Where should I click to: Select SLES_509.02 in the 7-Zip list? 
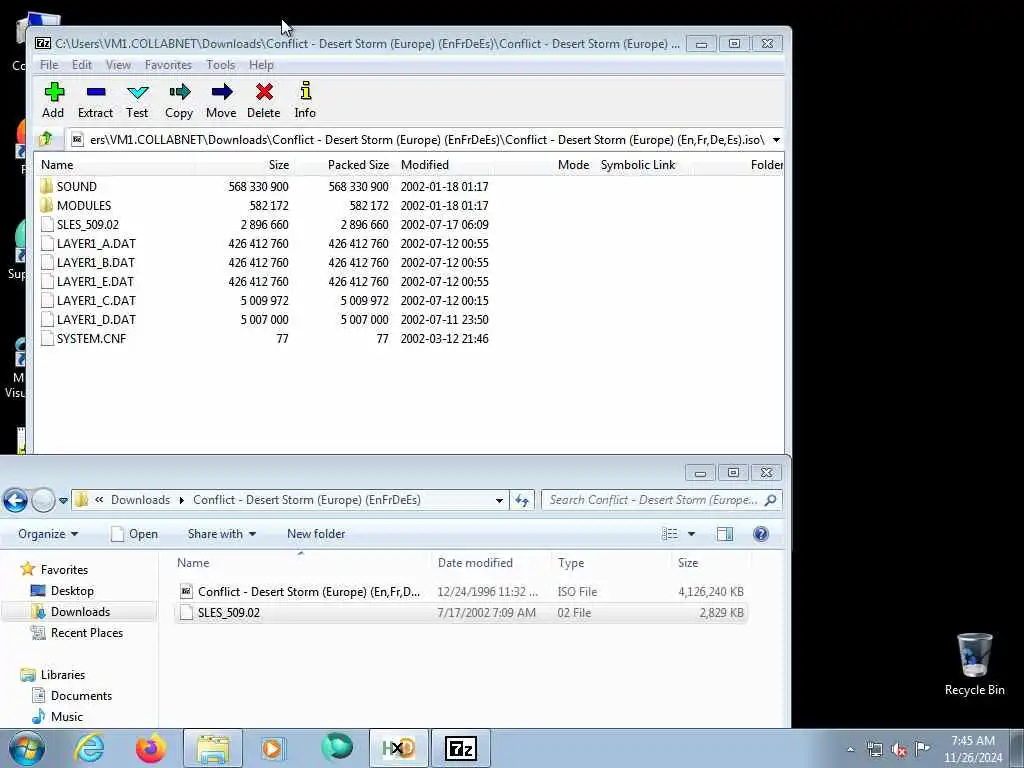pos(88,225)
